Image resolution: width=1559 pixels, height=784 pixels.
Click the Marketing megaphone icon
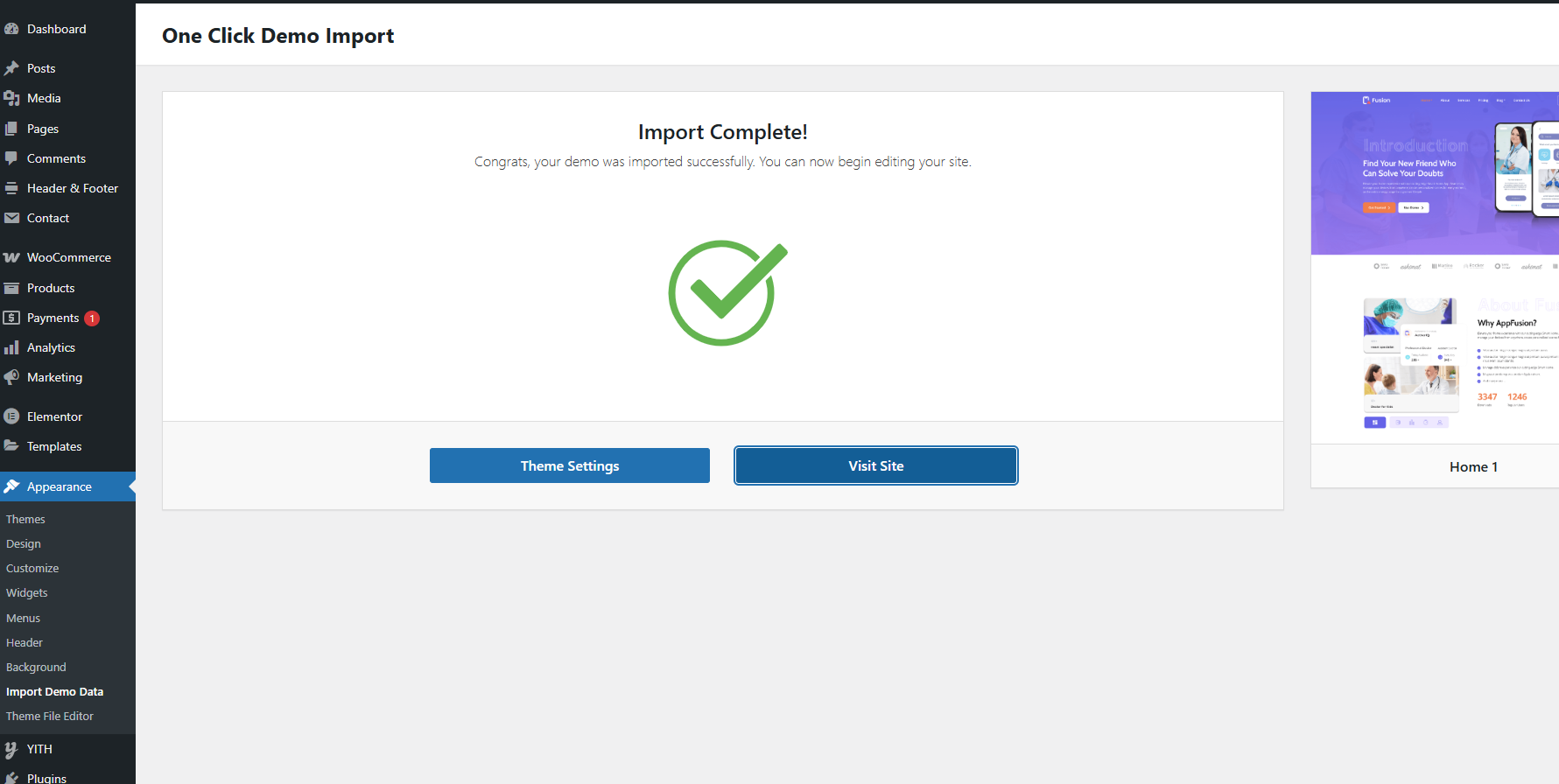point(11,377)
